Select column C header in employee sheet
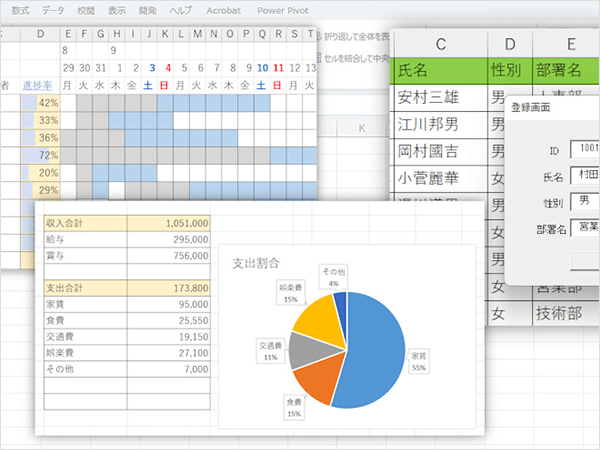600x450 pixels. pos(440,44)
